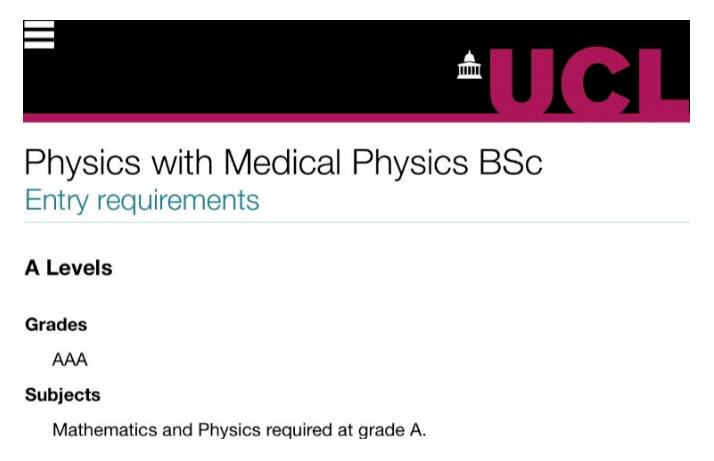The height and width of the screenshot is (461, 714).
Task: Click the "Grades" label
Action: (56, 325)
